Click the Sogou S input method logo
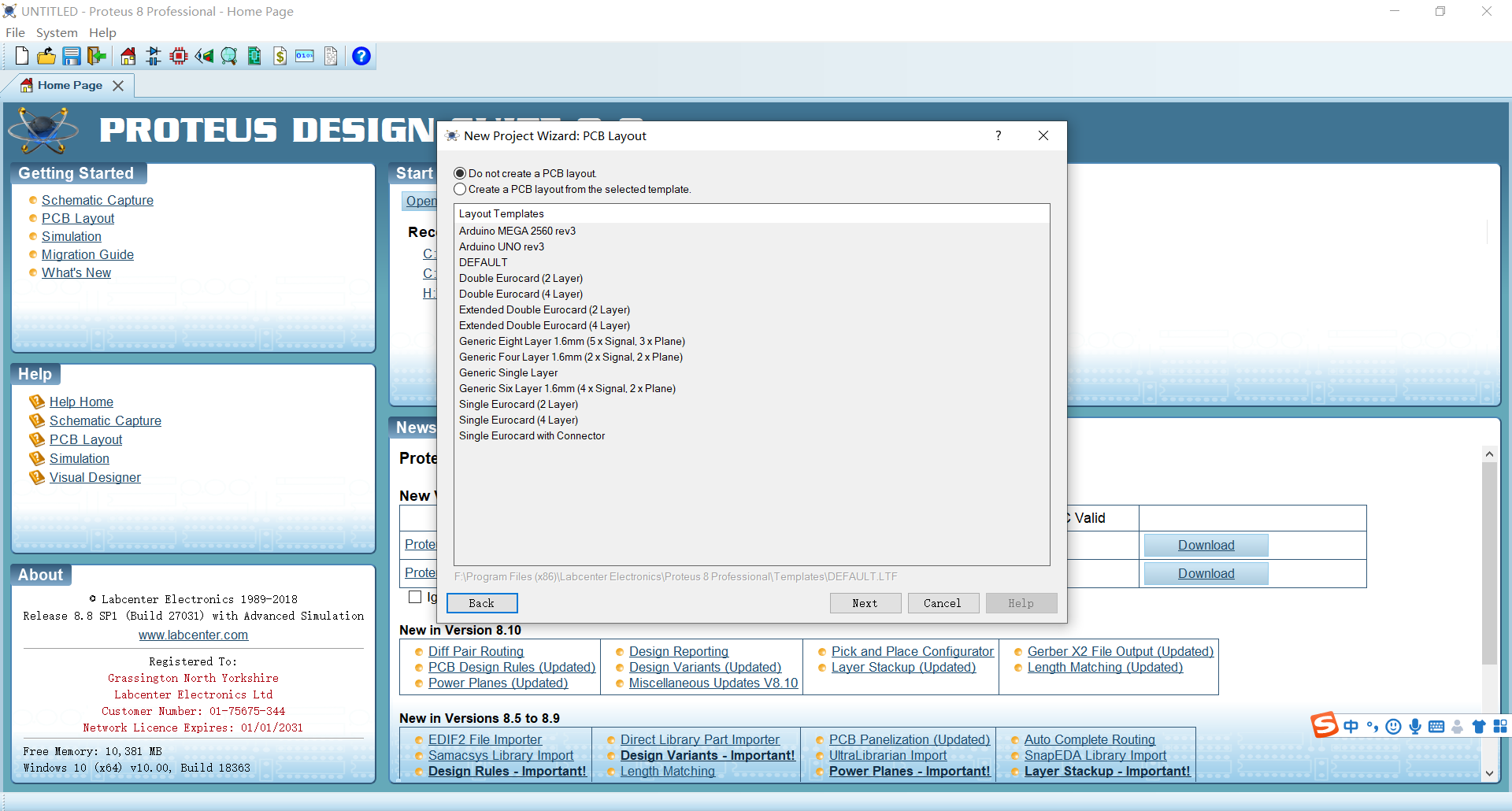Viewport: 1512px width, 811px height. click(1325, 725)
